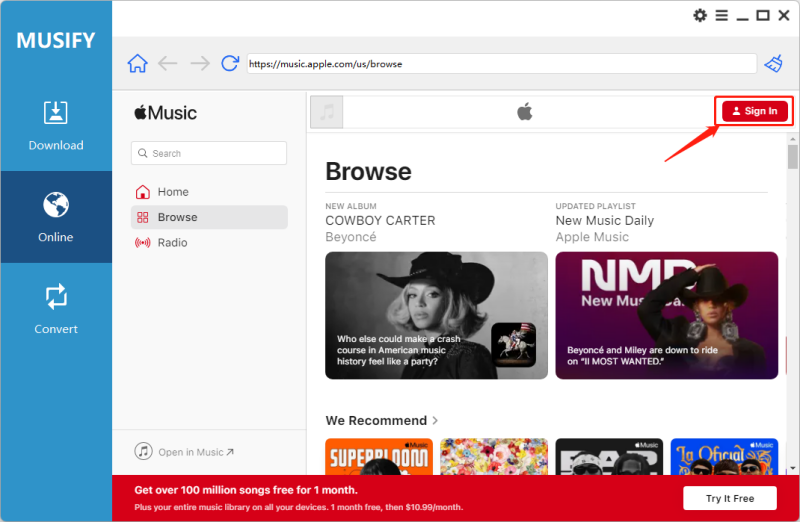Open the Convert section

point(56,309)
